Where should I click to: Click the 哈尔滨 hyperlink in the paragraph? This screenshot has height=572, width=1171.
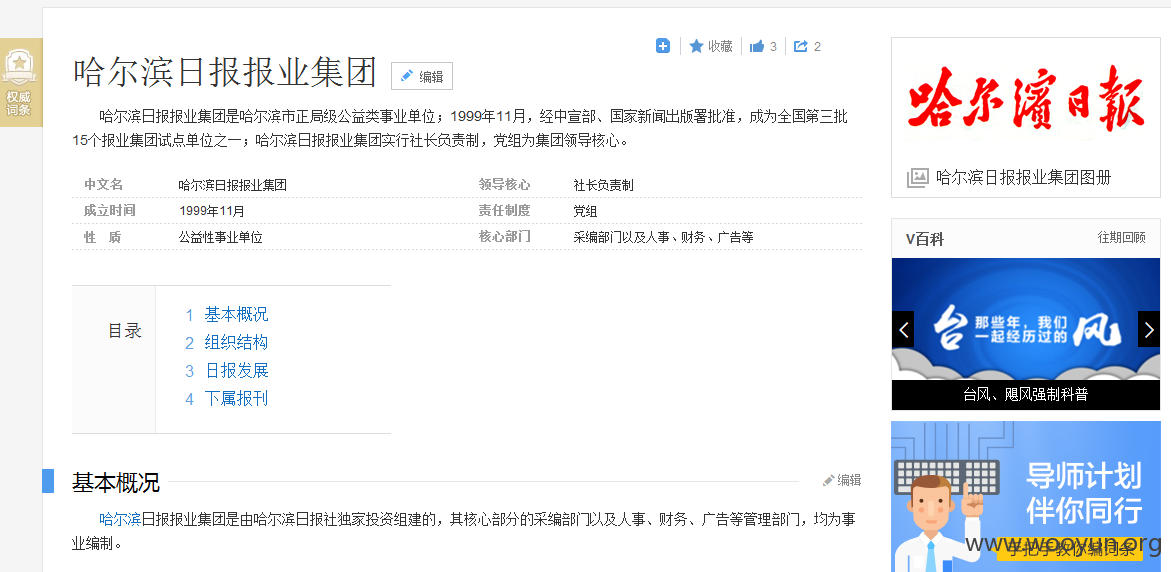[120, 519]
